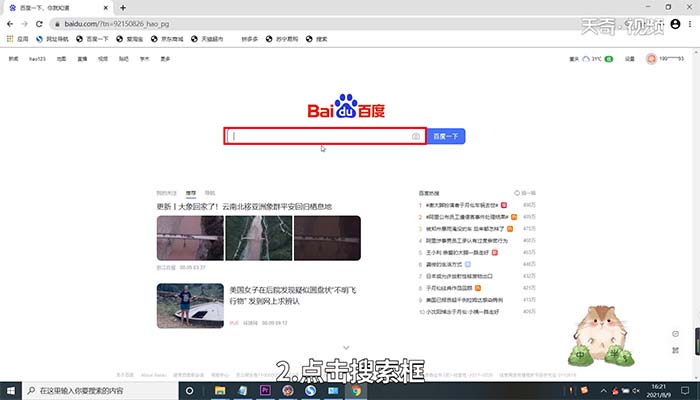Open the 网址导航 bookmark

53,39
